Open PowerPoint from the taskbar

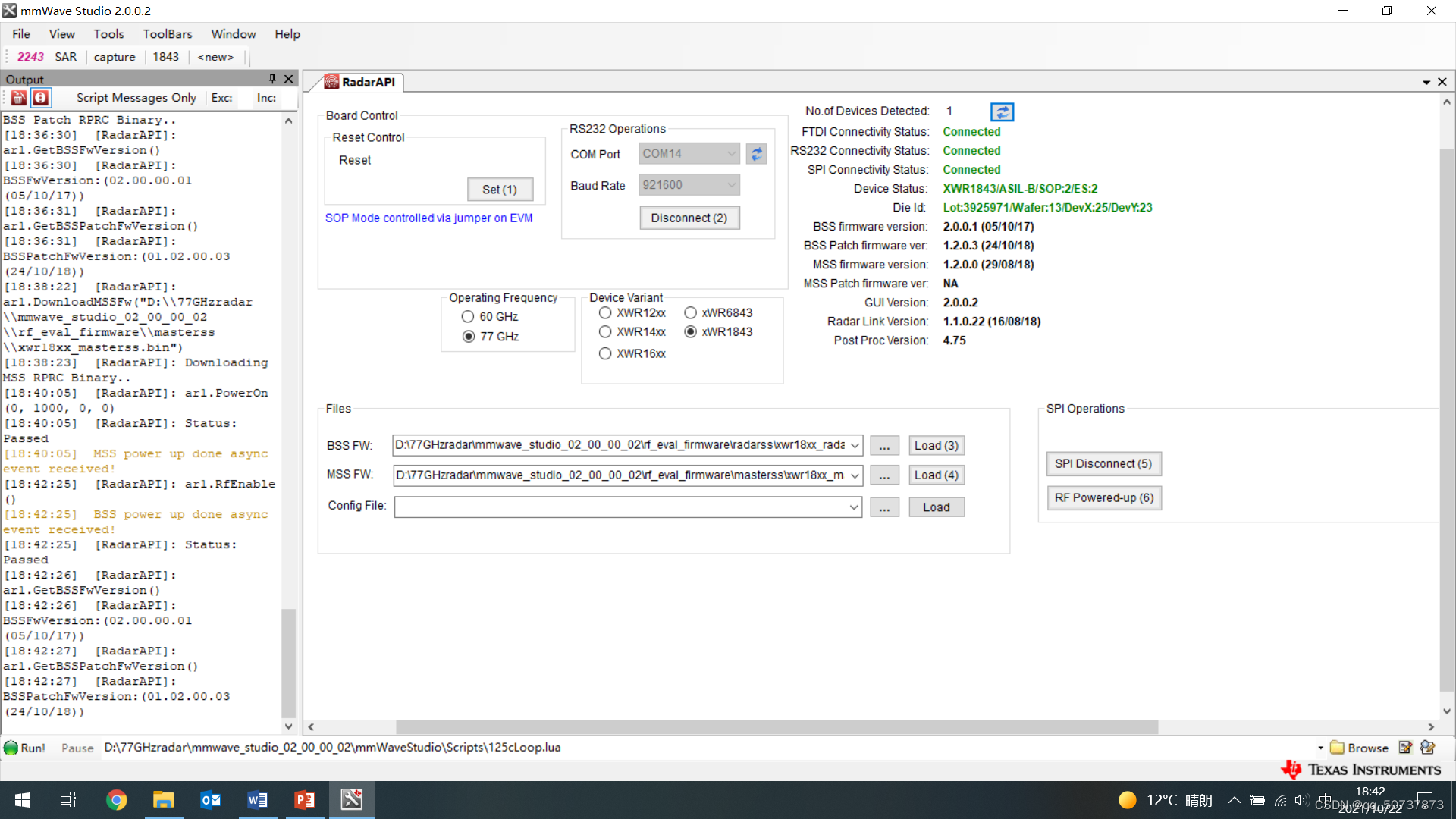tap(305, 800)
